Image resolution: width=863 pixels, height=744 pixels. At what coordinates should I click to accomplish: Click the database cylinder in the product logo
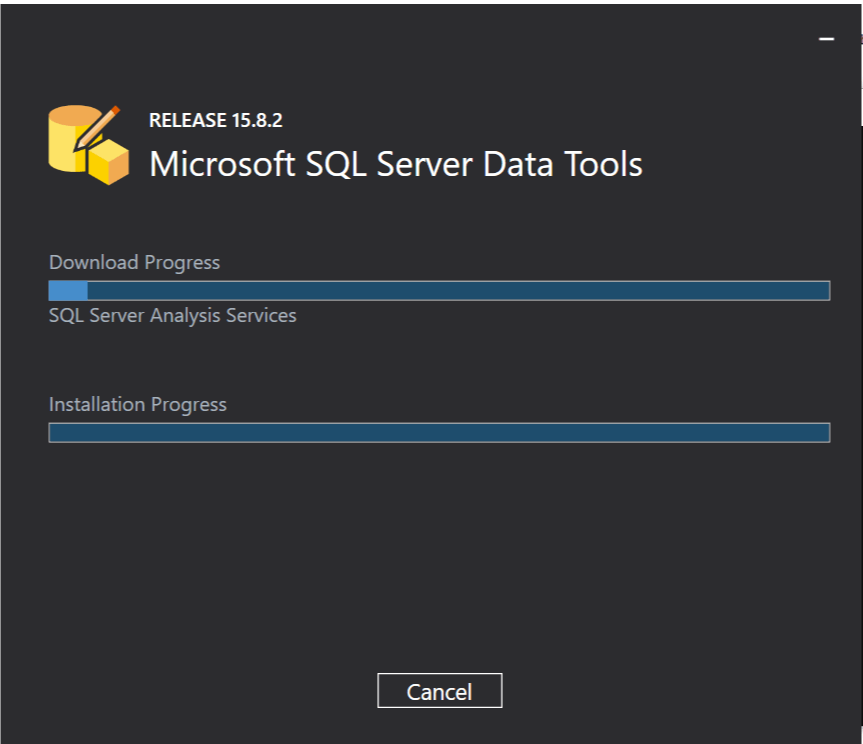[x=68, y=140]
